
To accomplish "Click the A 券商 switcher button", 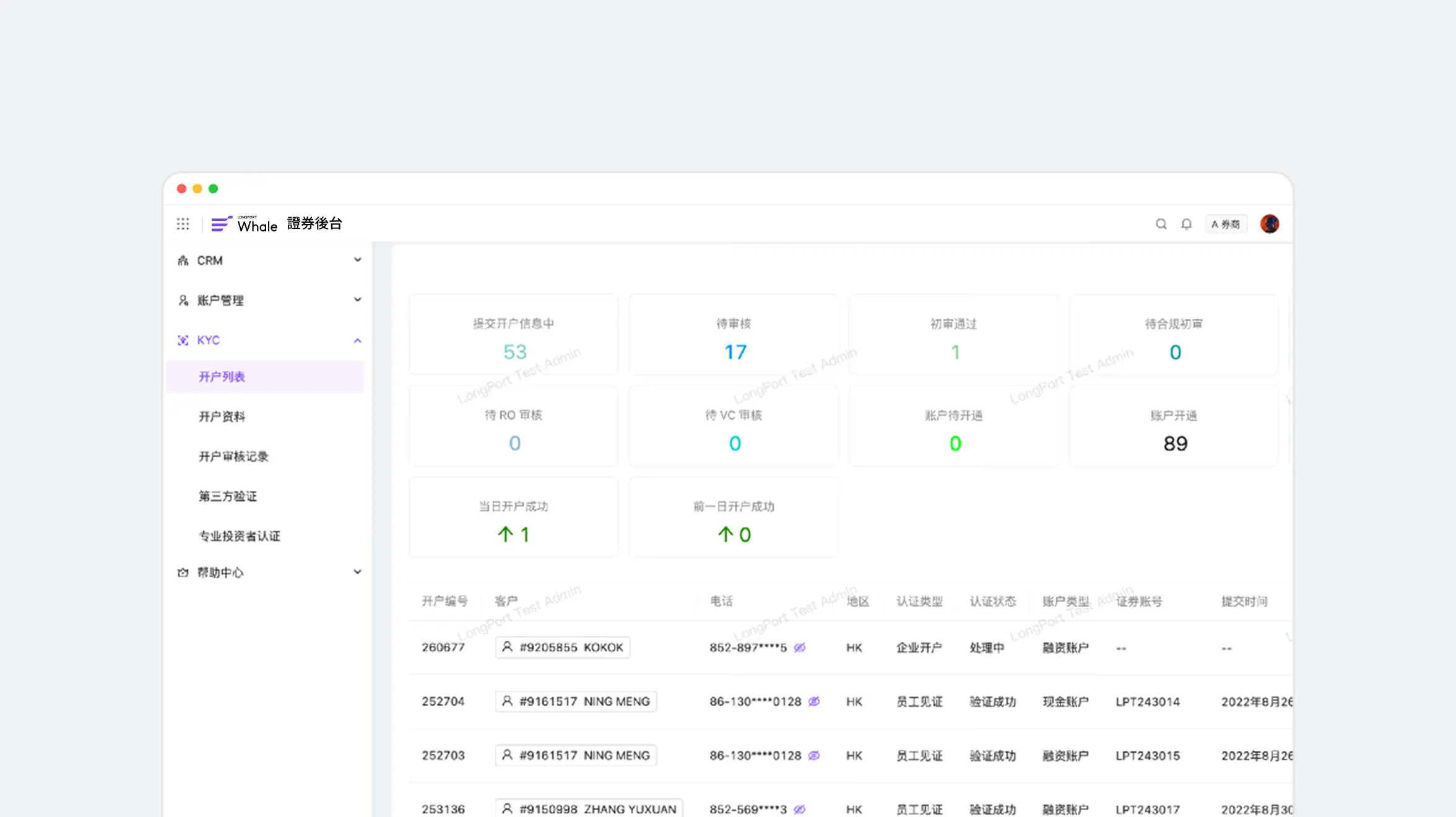I will (1225, 224).
